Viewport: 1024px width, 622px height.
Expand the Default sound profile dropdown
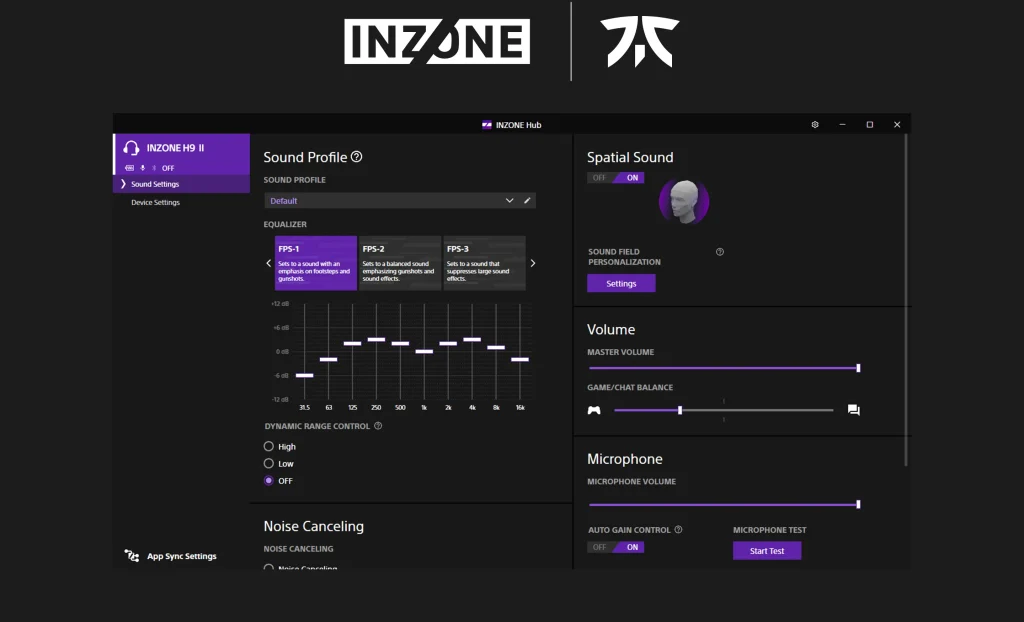coord(509,201)
